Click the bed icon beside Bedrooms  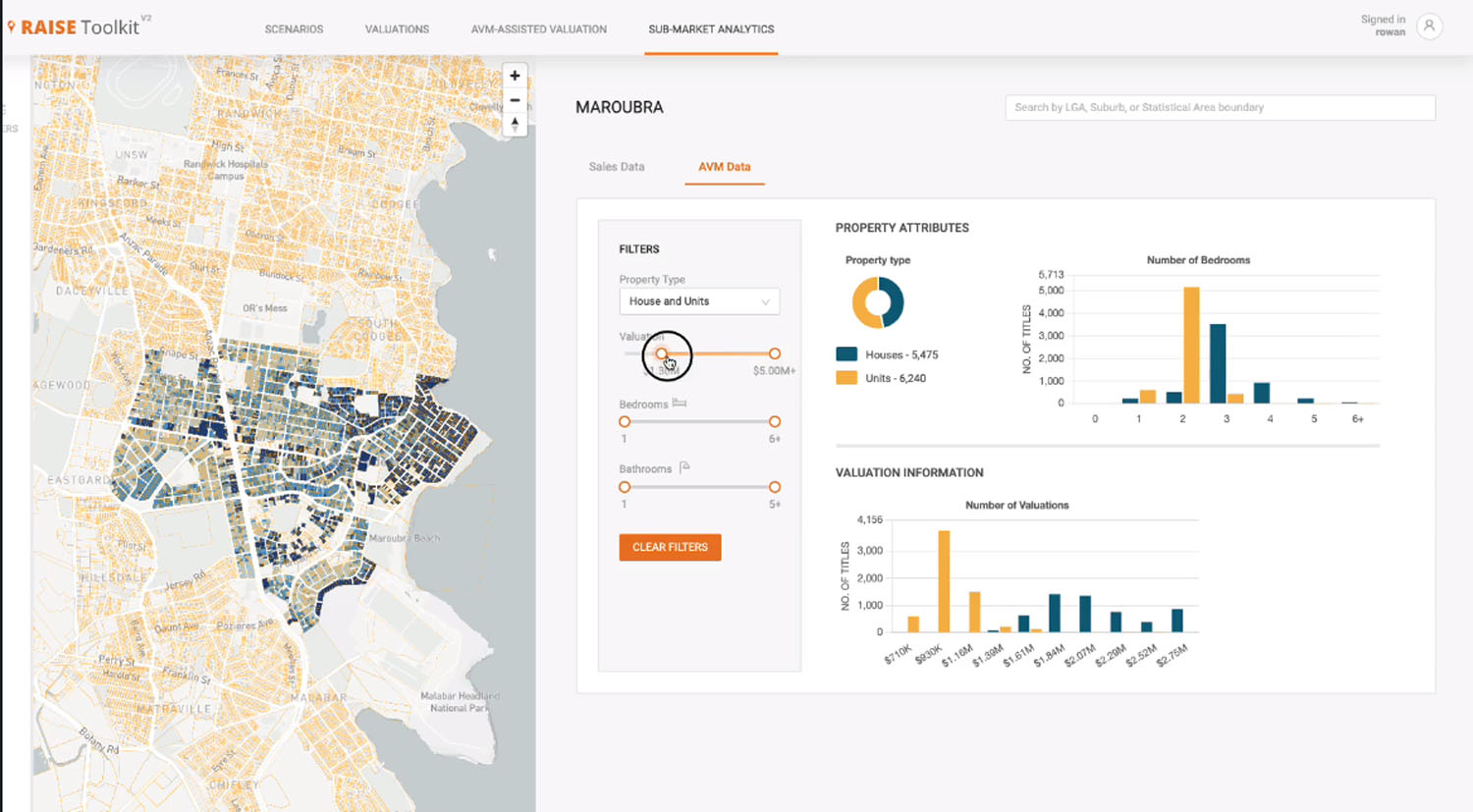click(x=680, y=404)
